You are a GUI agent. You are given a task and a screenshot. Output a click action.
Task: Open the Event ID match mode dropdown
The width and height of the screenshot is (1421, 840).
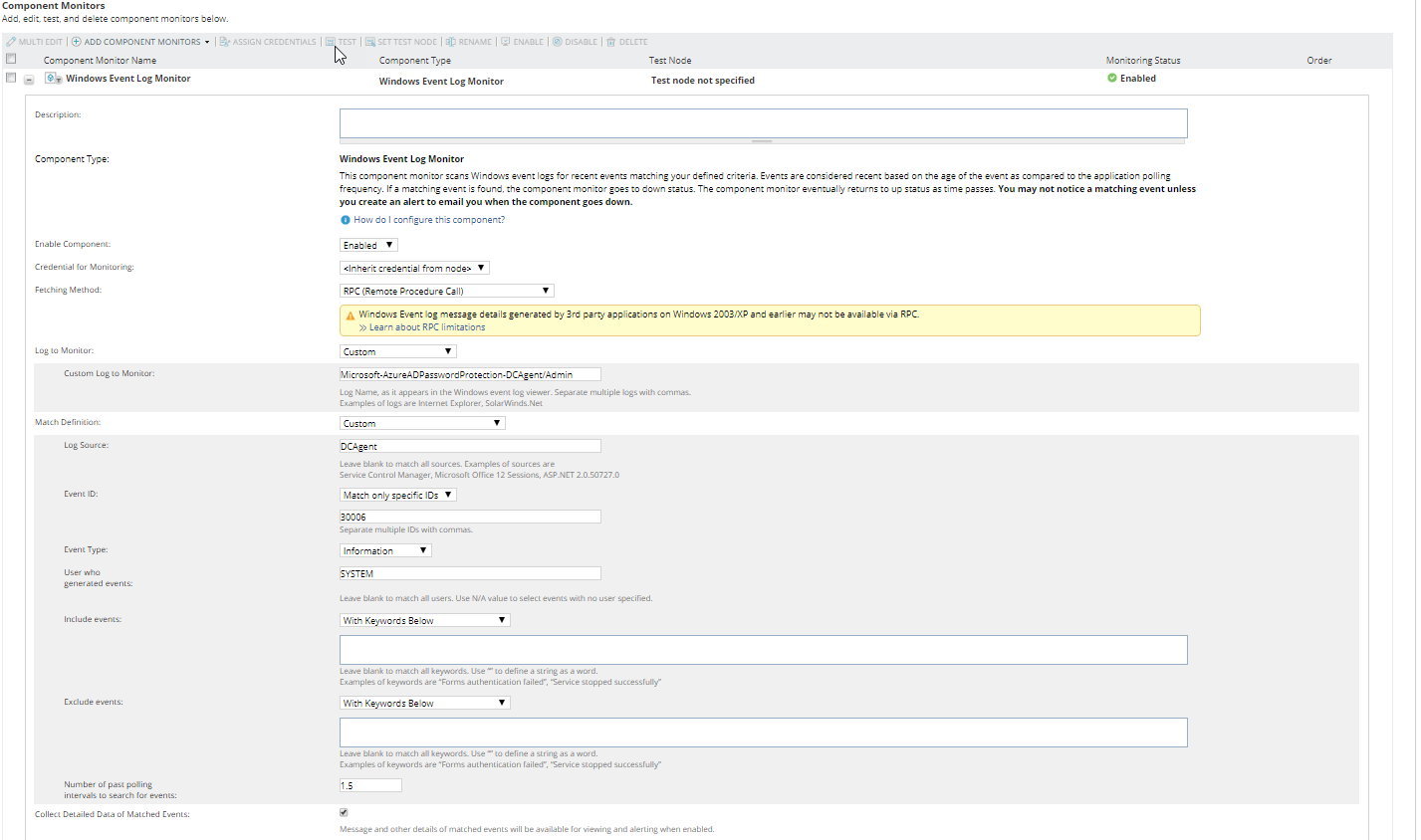click(x=397, y=495)
